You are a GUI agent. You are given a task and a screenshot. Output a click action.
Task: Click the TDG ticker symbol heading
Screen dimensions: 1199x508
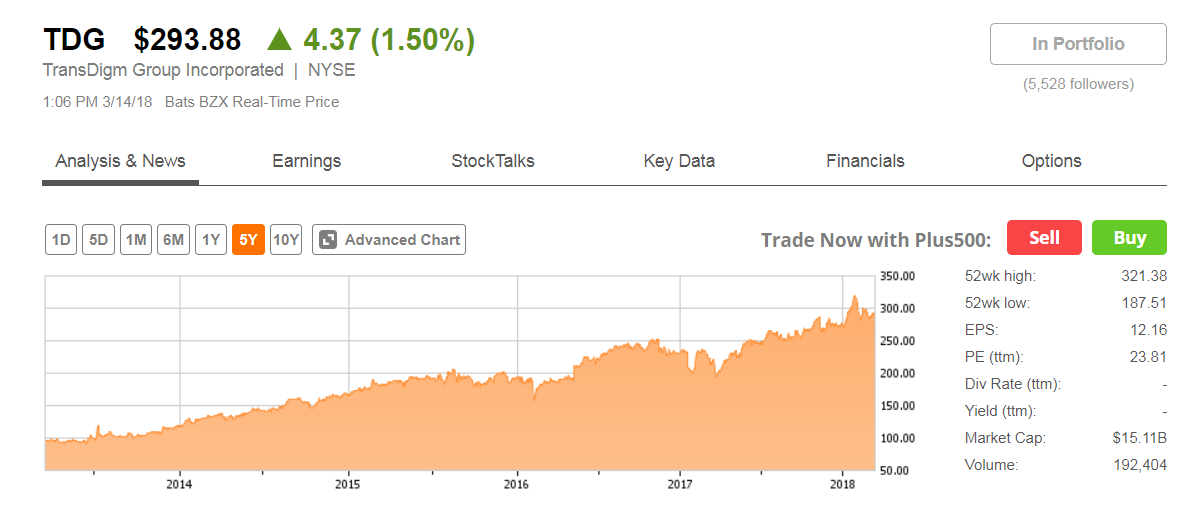coord(73,40)
